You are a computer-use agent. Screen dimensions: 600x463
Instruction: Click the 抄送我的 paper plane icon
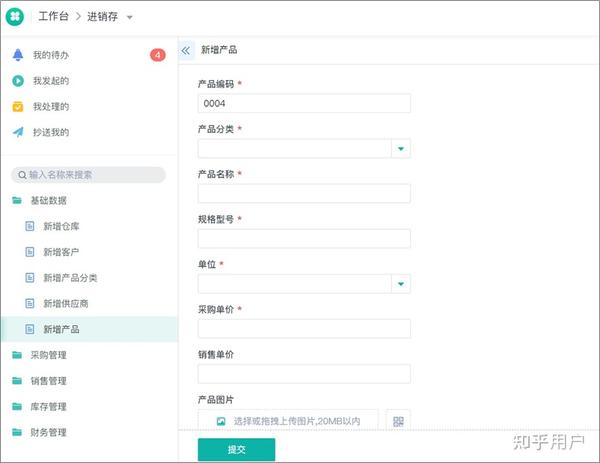pos(17,132)
